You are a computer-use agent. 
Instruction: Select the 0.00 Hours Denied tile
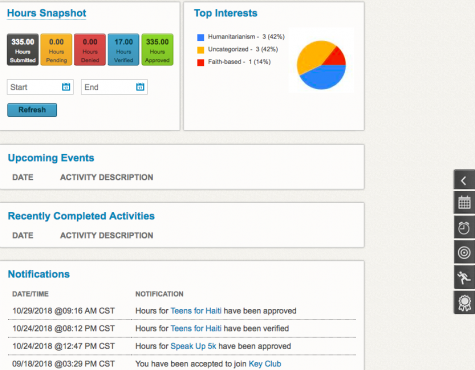90,49
